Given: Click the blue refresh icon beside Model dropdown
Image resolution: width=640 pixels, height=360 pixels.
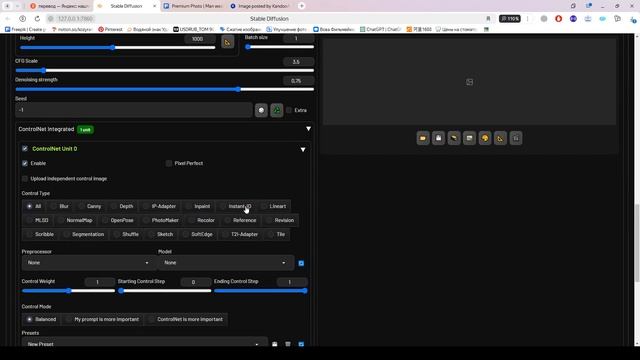Looking at the screenshot, I should pos(301,263).
